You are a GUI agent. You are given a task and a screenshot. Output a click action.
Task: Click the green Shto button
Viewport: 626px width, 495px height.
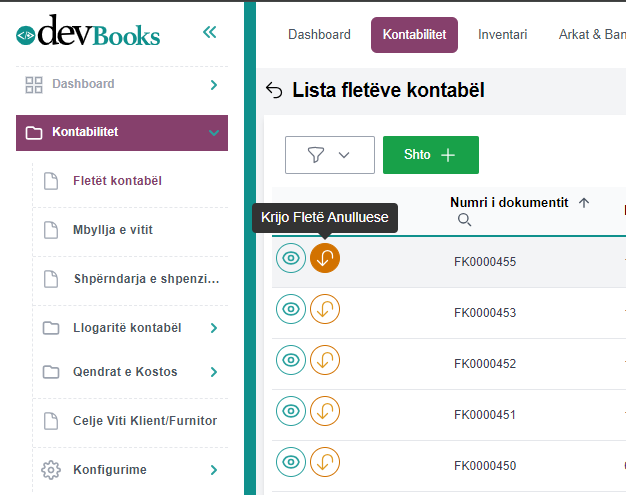[430, 155]
